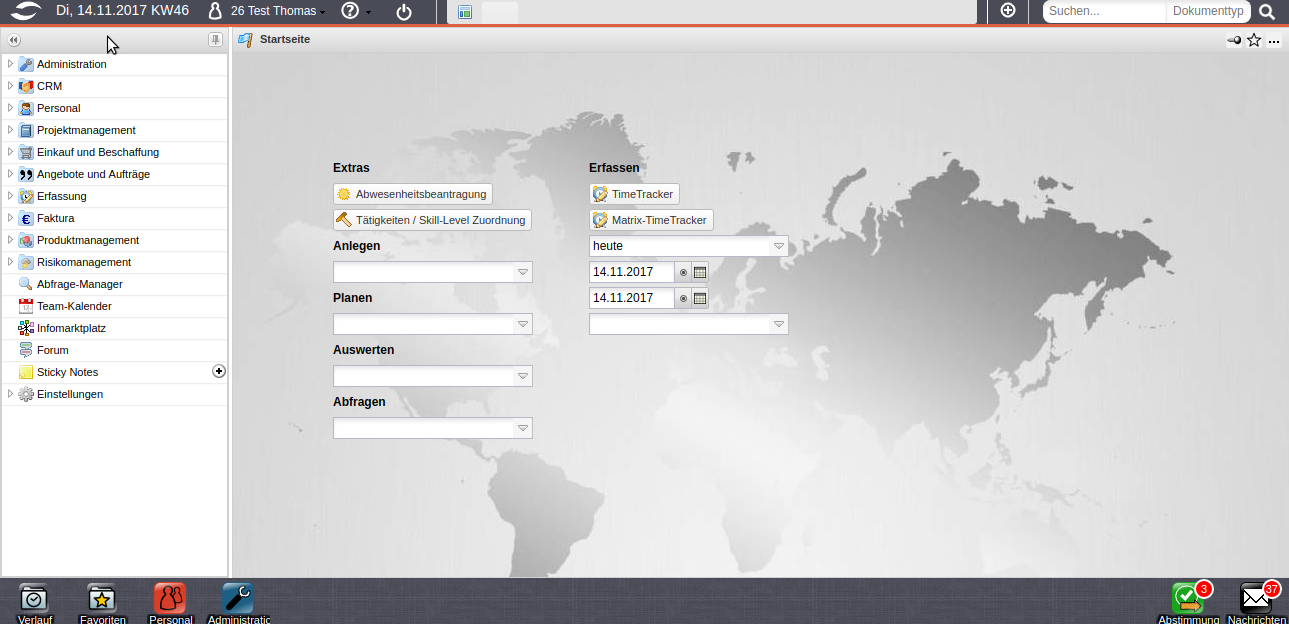
Task: Add Startseite to favorites with star icon
Action: click(1254, 41)
